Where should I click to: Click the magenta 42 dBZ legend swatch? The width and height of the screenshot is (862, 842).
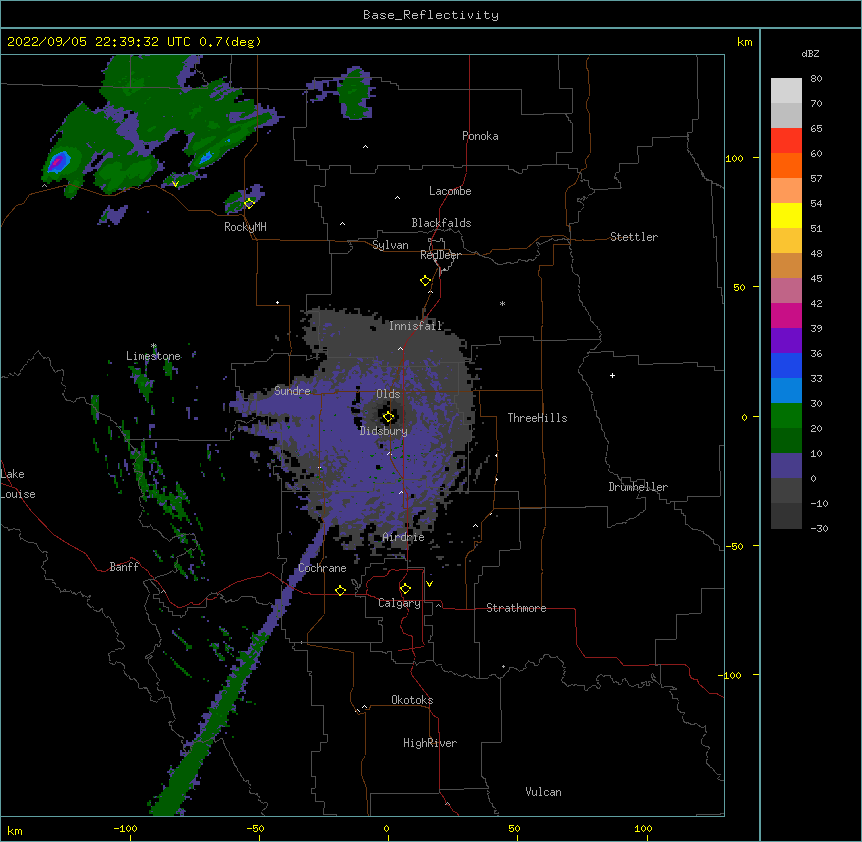pos(786,315)
